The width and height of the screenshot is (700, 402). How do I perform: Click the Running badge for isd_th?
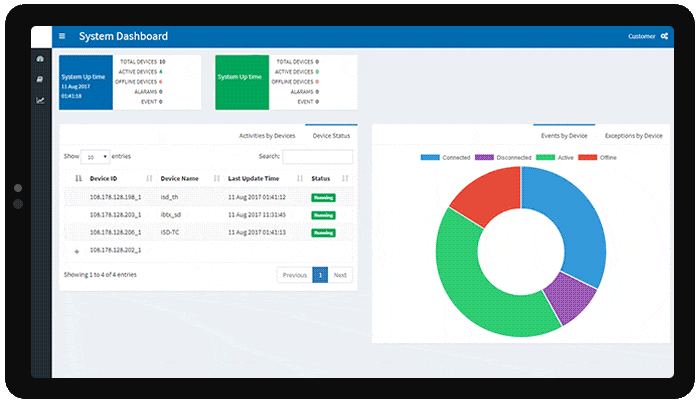pos(323,197)
